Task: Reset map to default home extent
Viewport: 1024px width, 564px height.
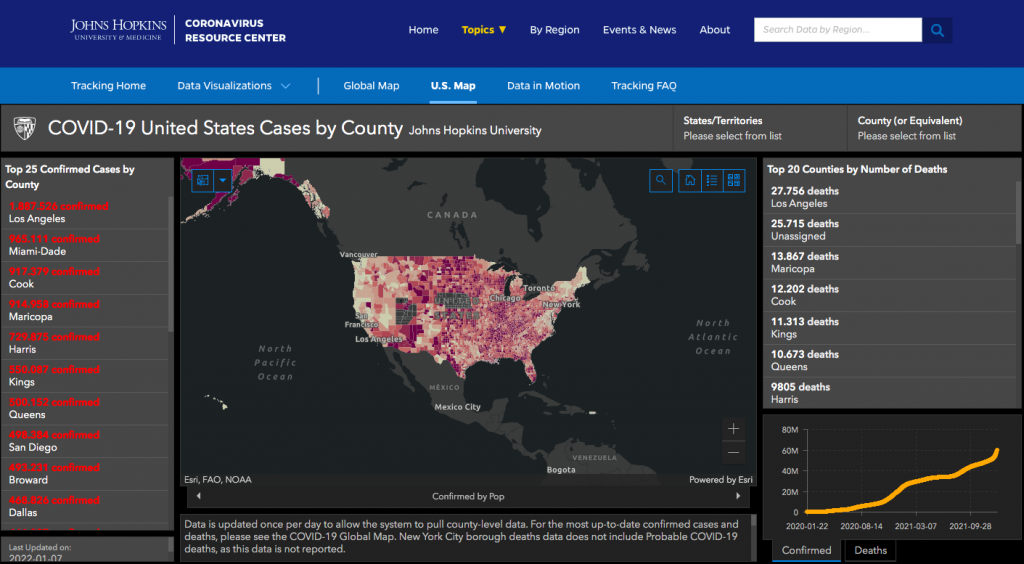Action: coord(689,180)
